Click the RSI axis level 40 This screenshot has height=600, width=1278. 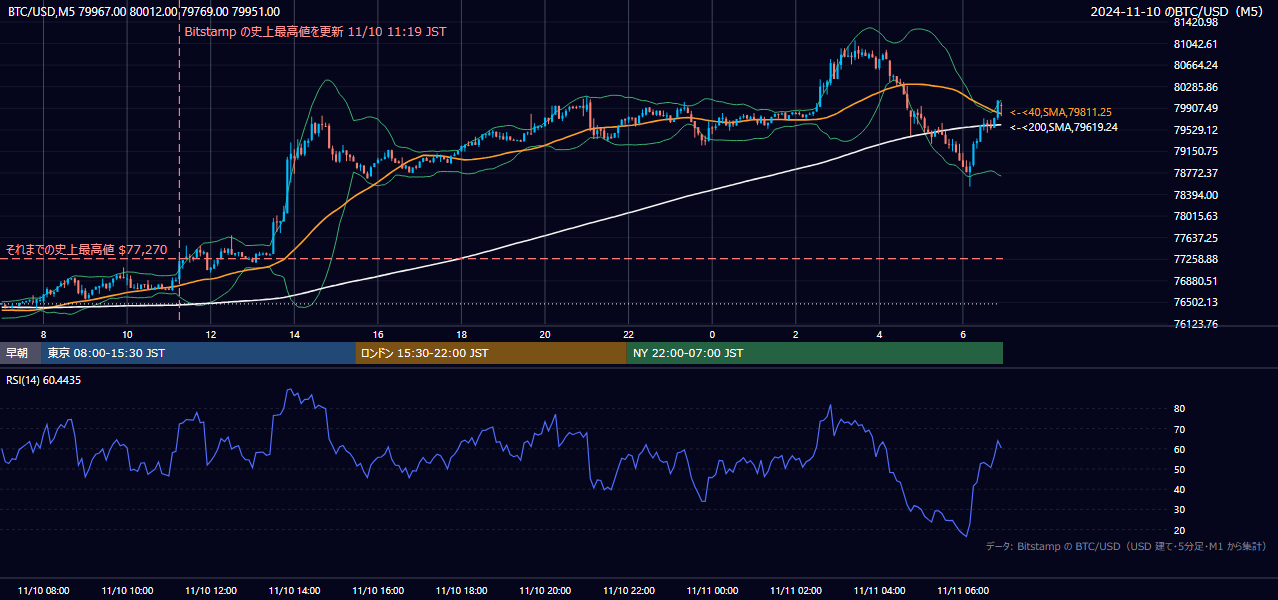[1179, 489]
